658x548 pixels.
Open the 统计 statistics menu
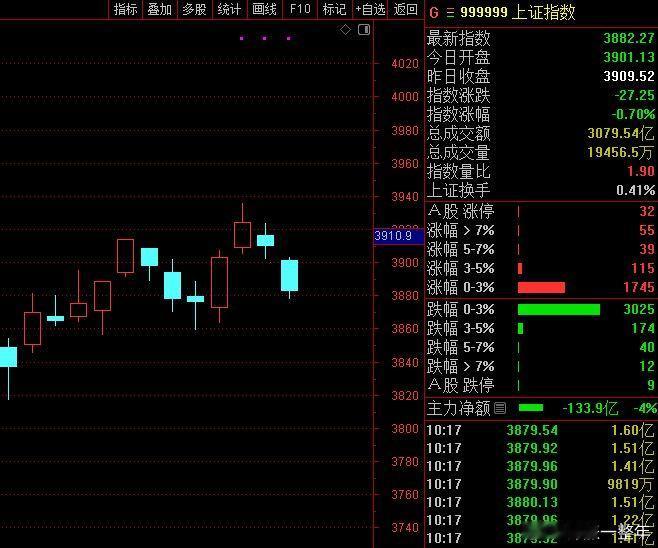229,9
